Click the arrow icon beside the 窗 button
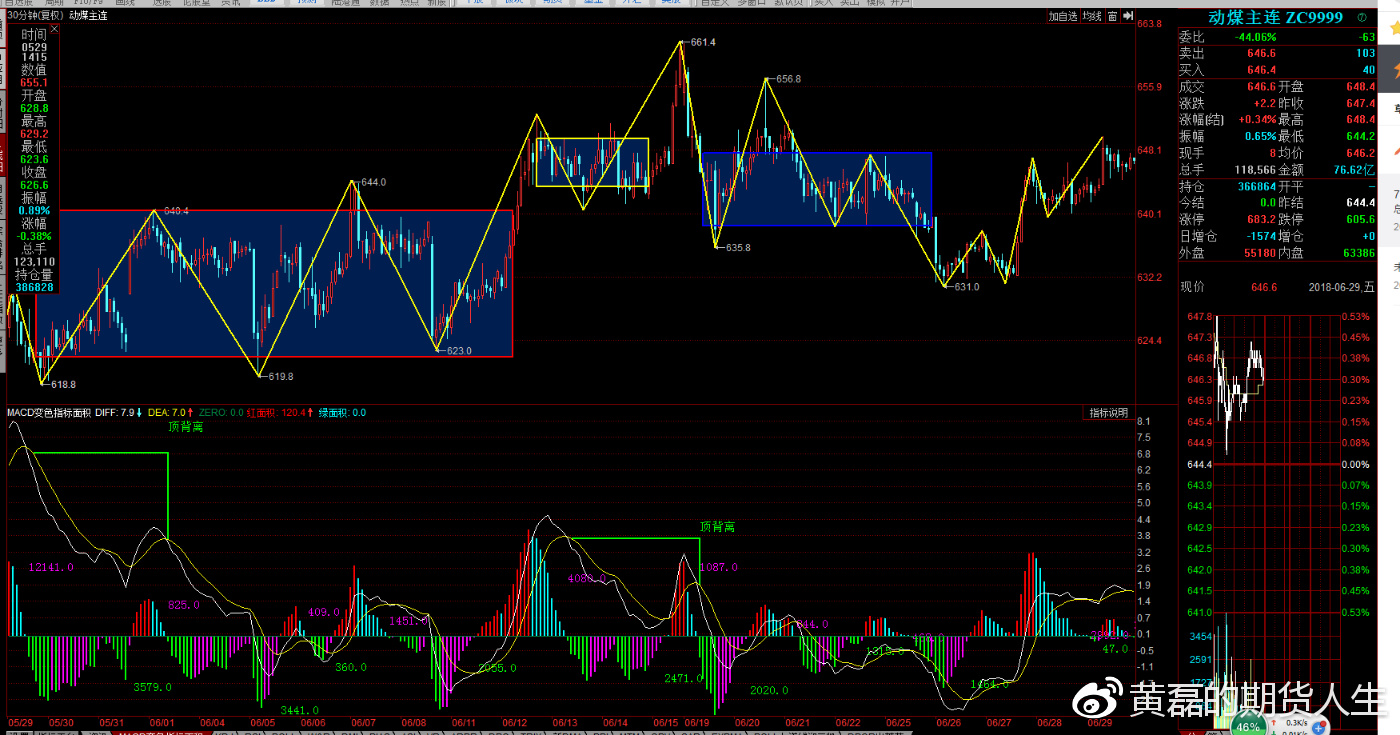 coord(1129,16)
